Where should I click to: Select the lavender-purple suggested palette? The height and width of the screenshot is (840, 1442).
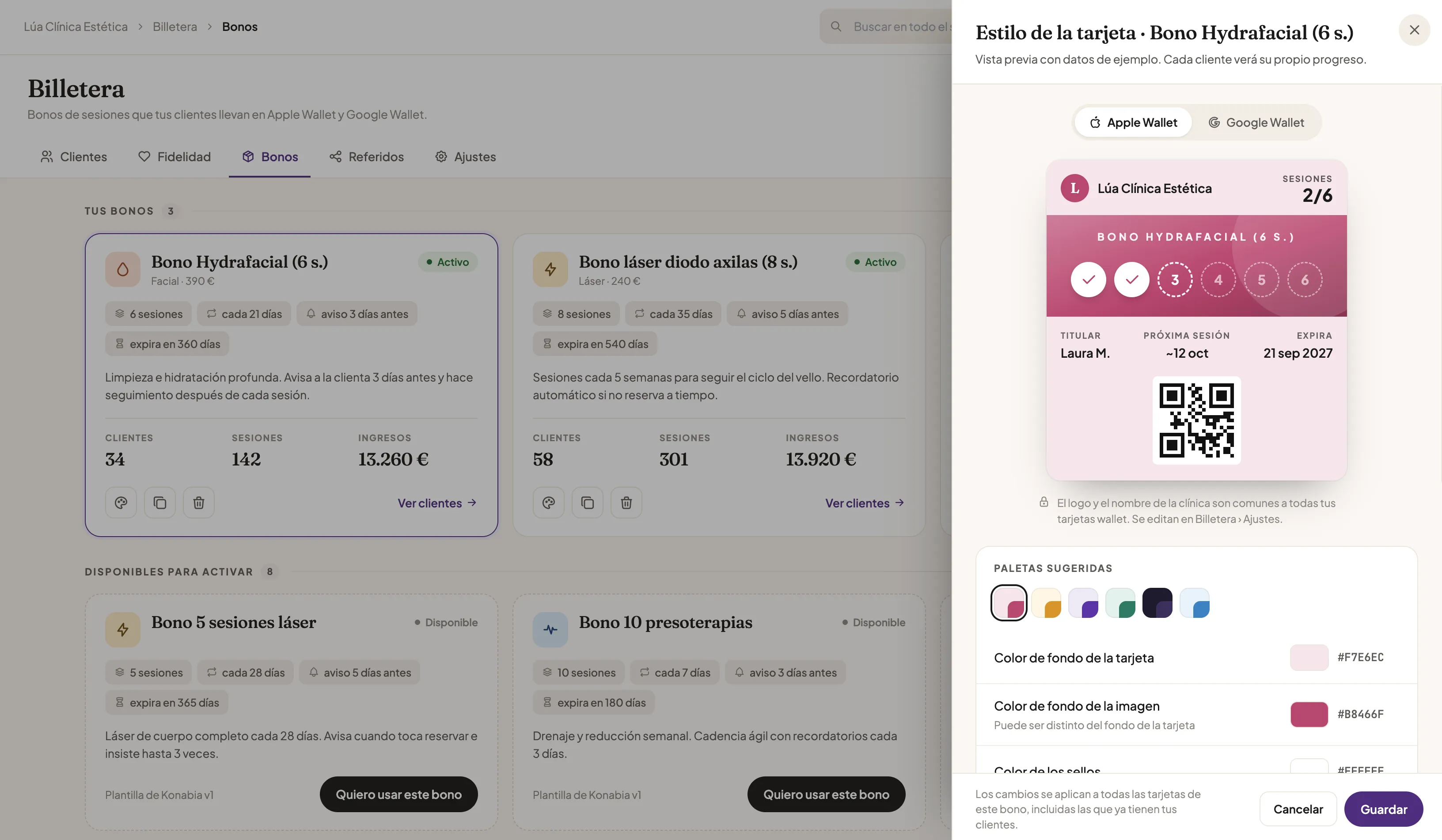(1083, 602)
